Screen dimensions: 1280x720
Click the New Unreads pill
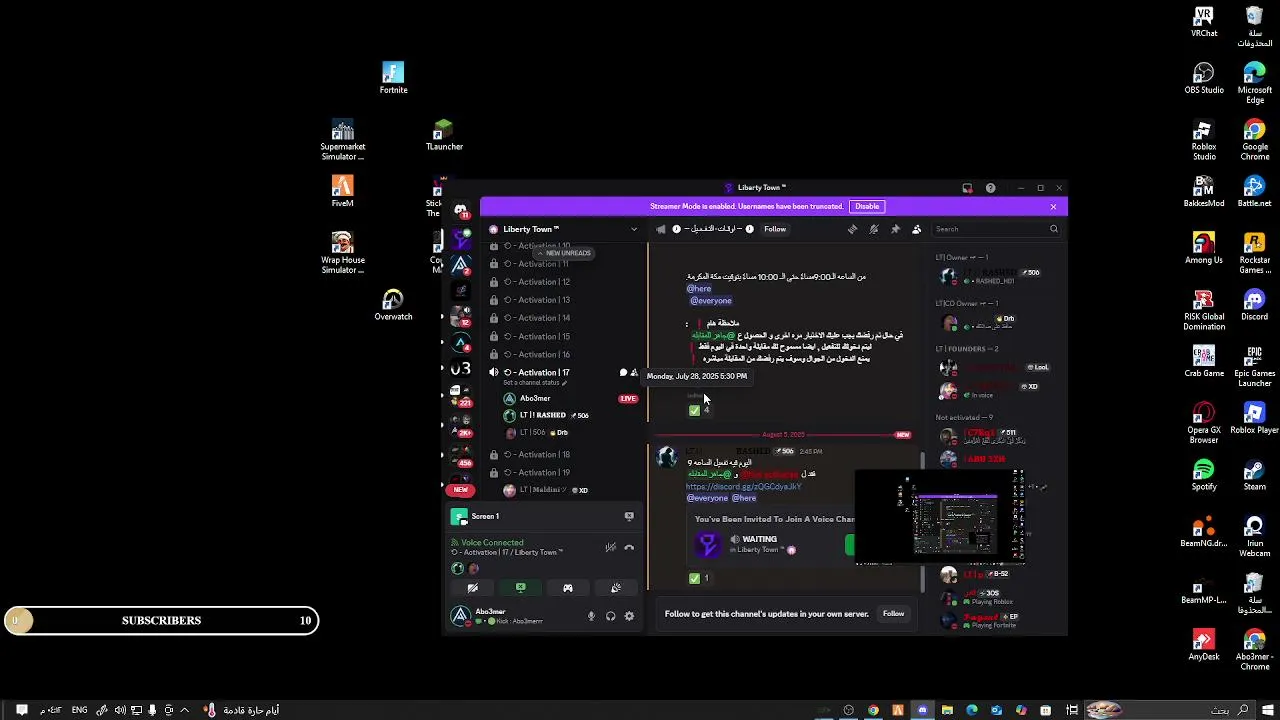coord(565,253)
